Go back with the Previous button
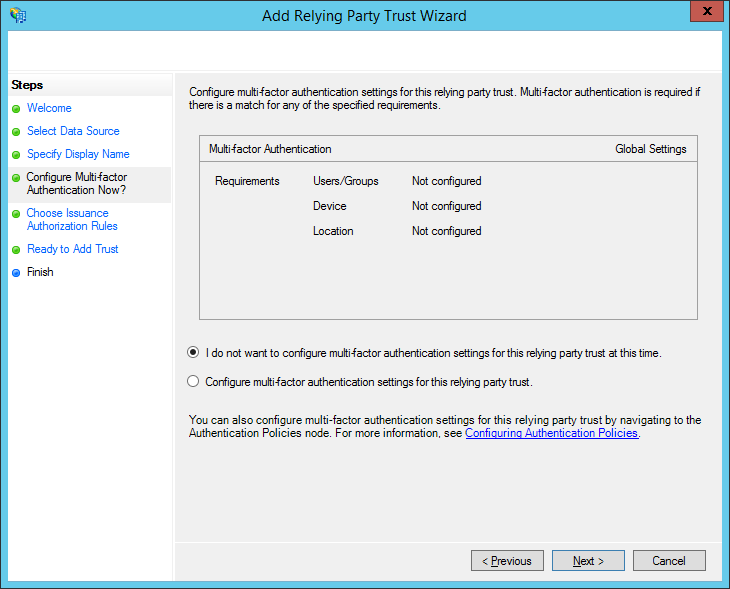The image size is (730, 589). click(507, 561)
